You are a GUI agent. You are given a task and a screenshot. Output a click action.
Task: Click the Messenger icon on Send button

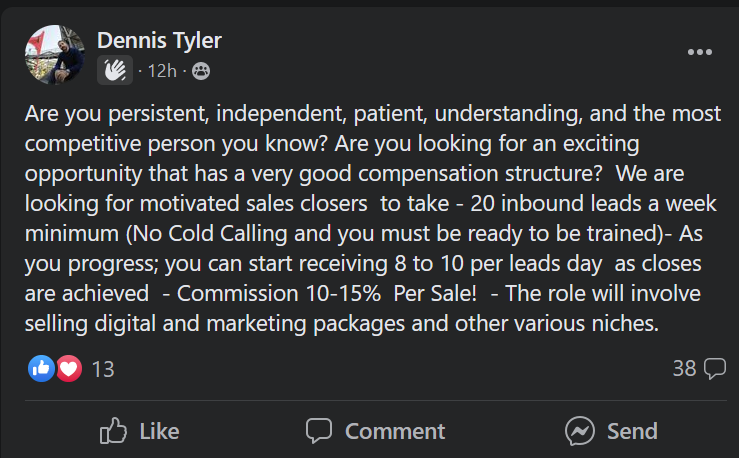(x=580, y=431)
